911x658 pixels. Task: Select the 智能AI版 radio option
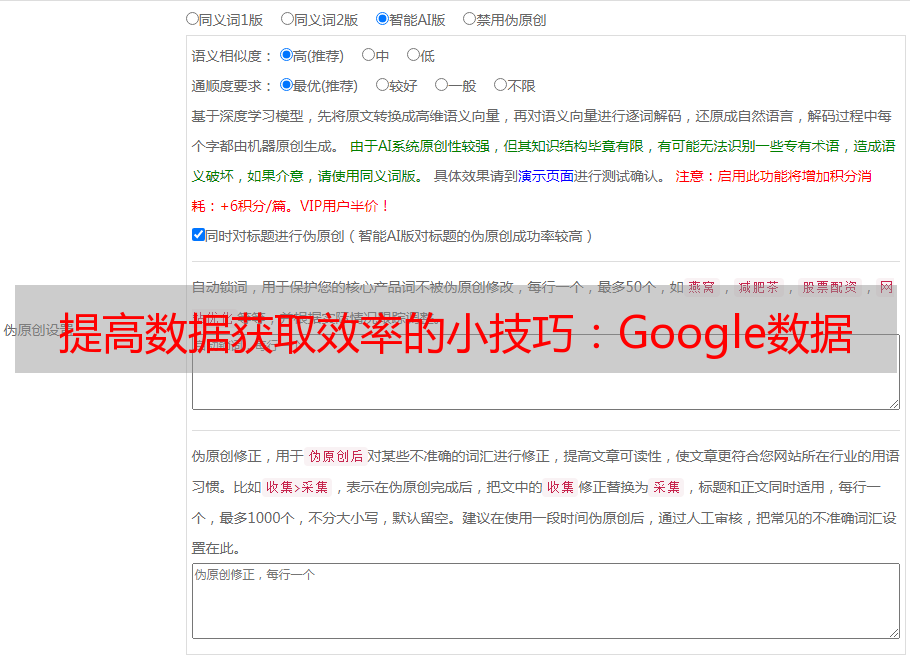coord(382,19)
